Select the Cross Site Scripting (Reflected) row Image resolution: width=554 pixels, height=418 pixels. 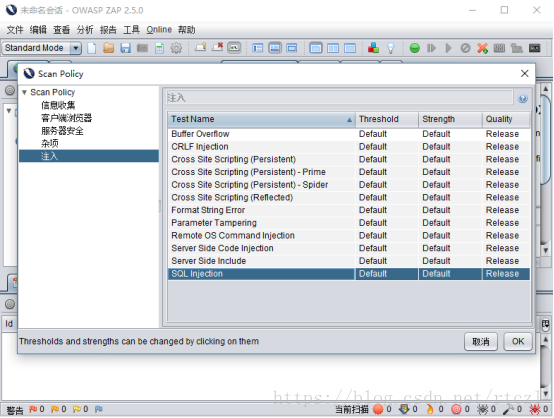tap(349, 198)
